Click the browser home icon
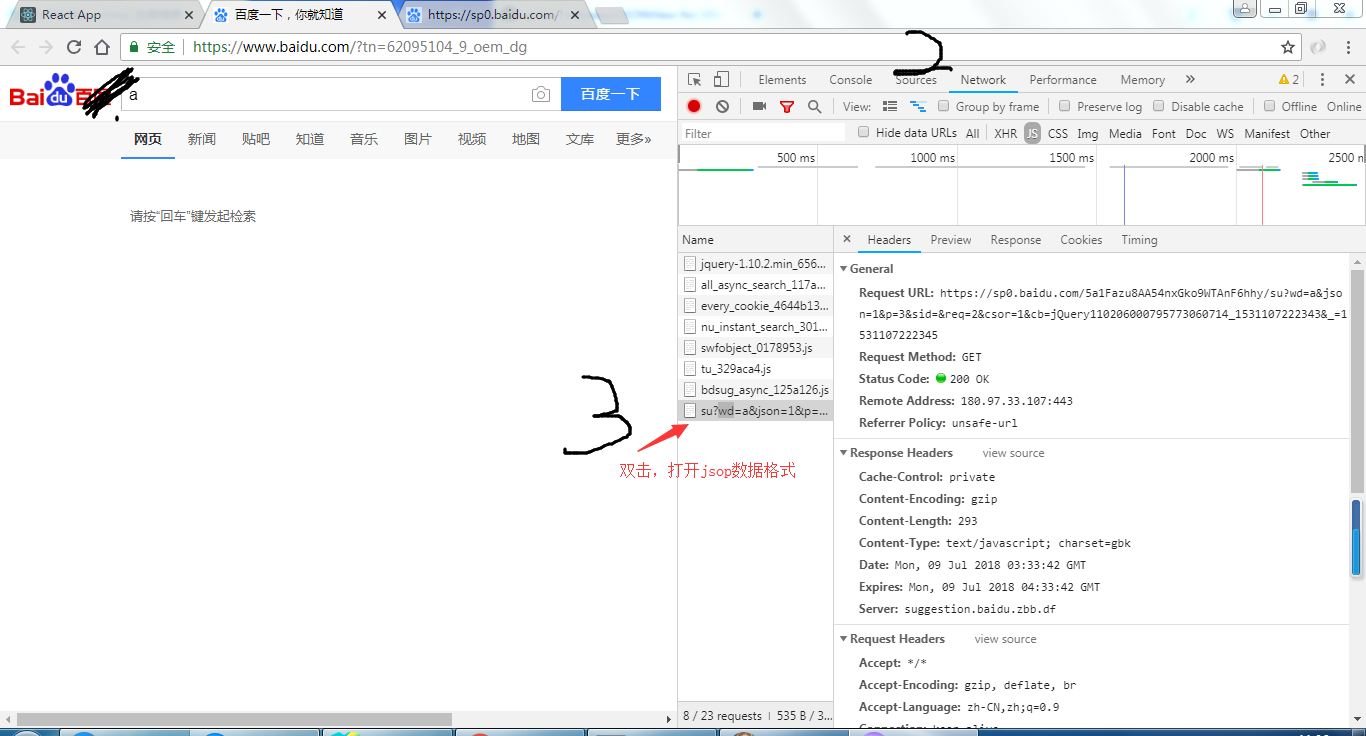The height and width of the screenshot is (736, 1366). pyautogui.click(x=102, y=47)
